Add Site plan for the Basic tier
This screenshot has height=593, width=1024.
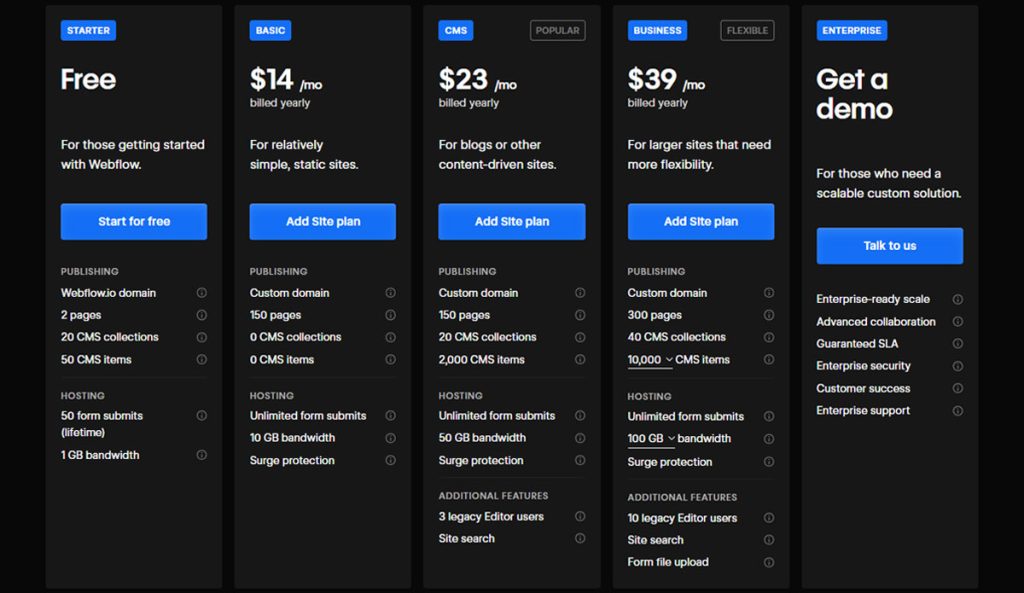(323, 221)
